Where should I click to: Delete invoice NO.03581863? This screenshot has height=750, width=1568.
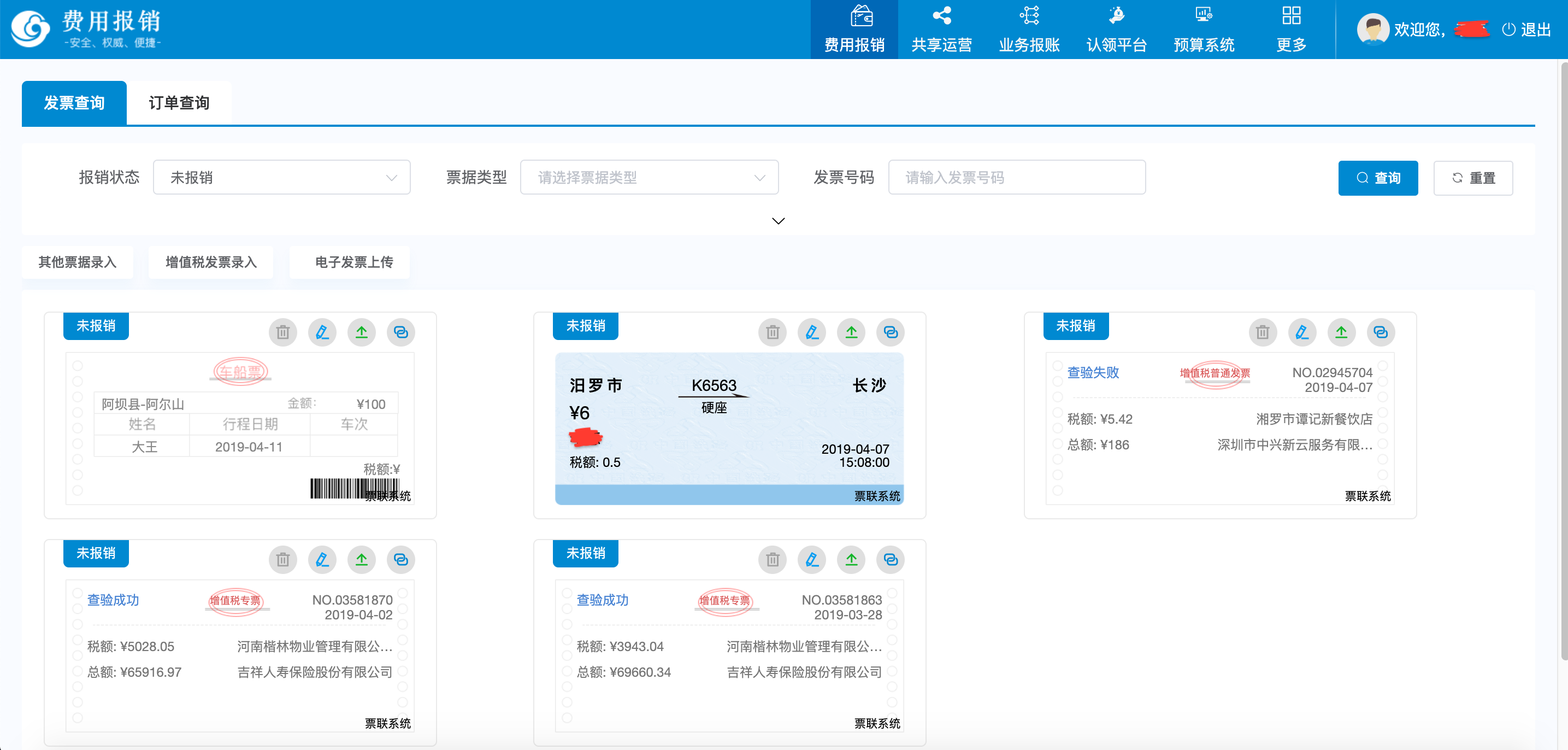[x=773, y=559]
